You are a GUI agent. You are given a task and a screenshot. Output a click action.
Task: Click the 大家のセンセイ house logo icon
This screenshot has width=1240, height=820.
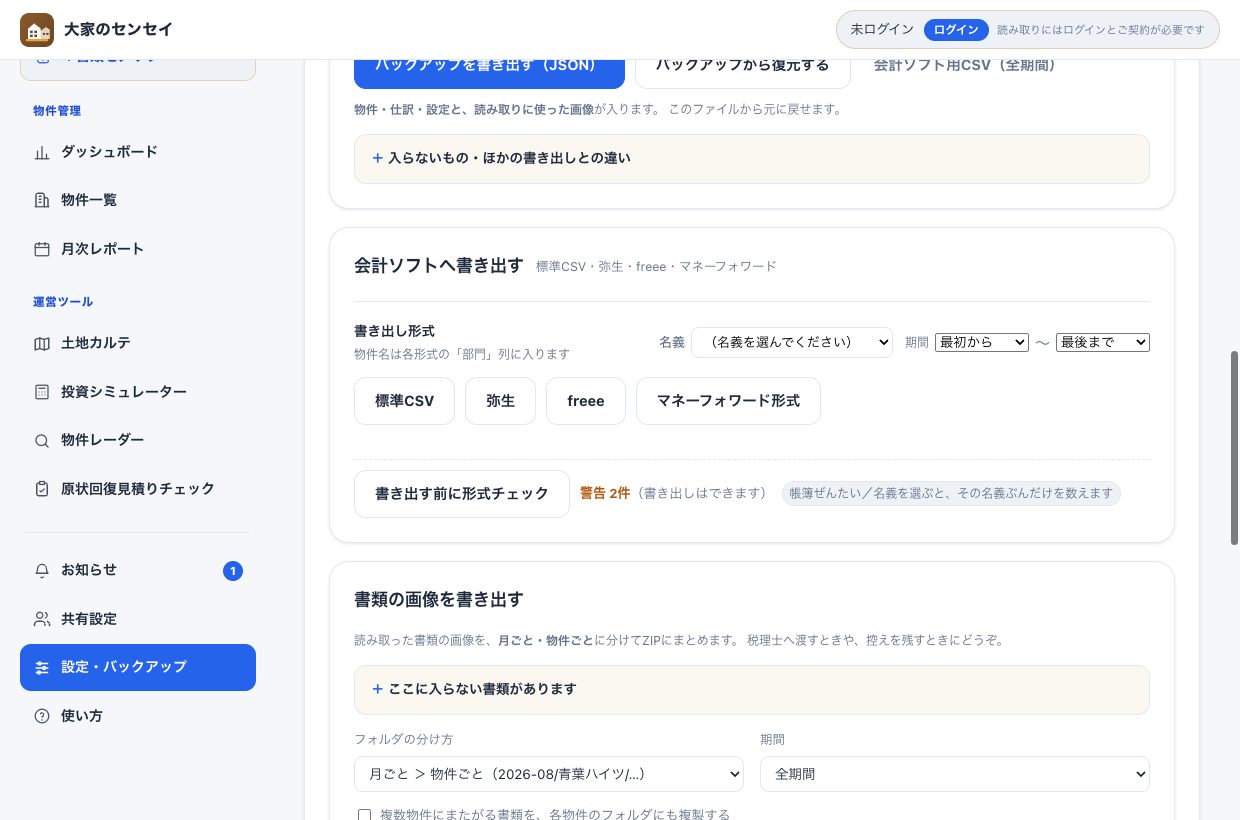click(37, 30)
